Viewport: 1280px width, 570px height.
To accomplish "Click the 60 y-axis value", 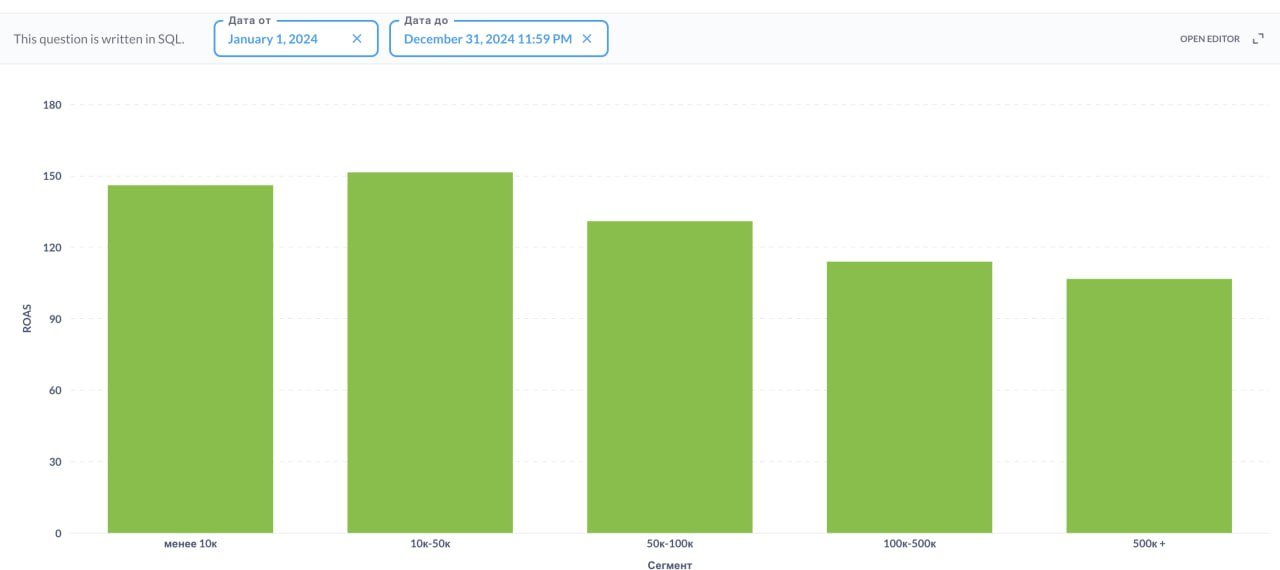I will click(55, 391).
